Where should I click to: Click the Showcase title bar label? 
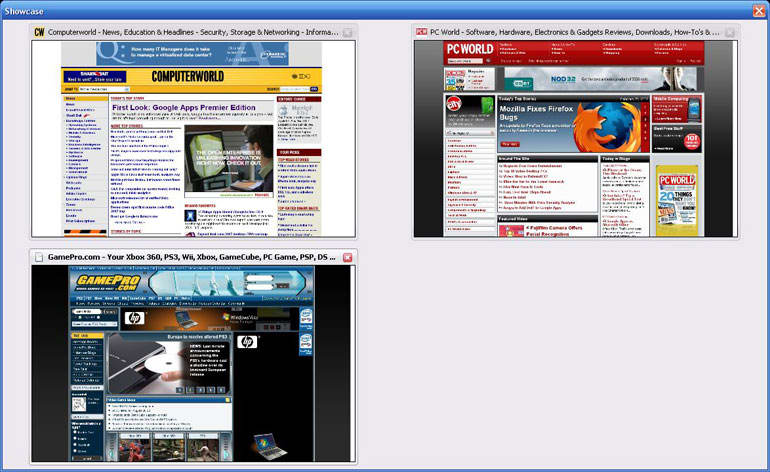tap(24, 11)
